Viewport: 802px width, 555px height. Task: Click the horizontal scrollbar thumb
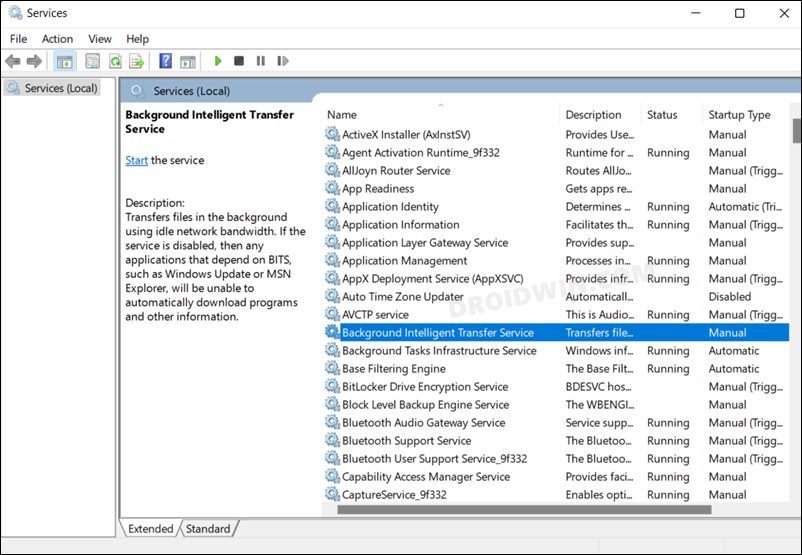click(x=524, y=509)
